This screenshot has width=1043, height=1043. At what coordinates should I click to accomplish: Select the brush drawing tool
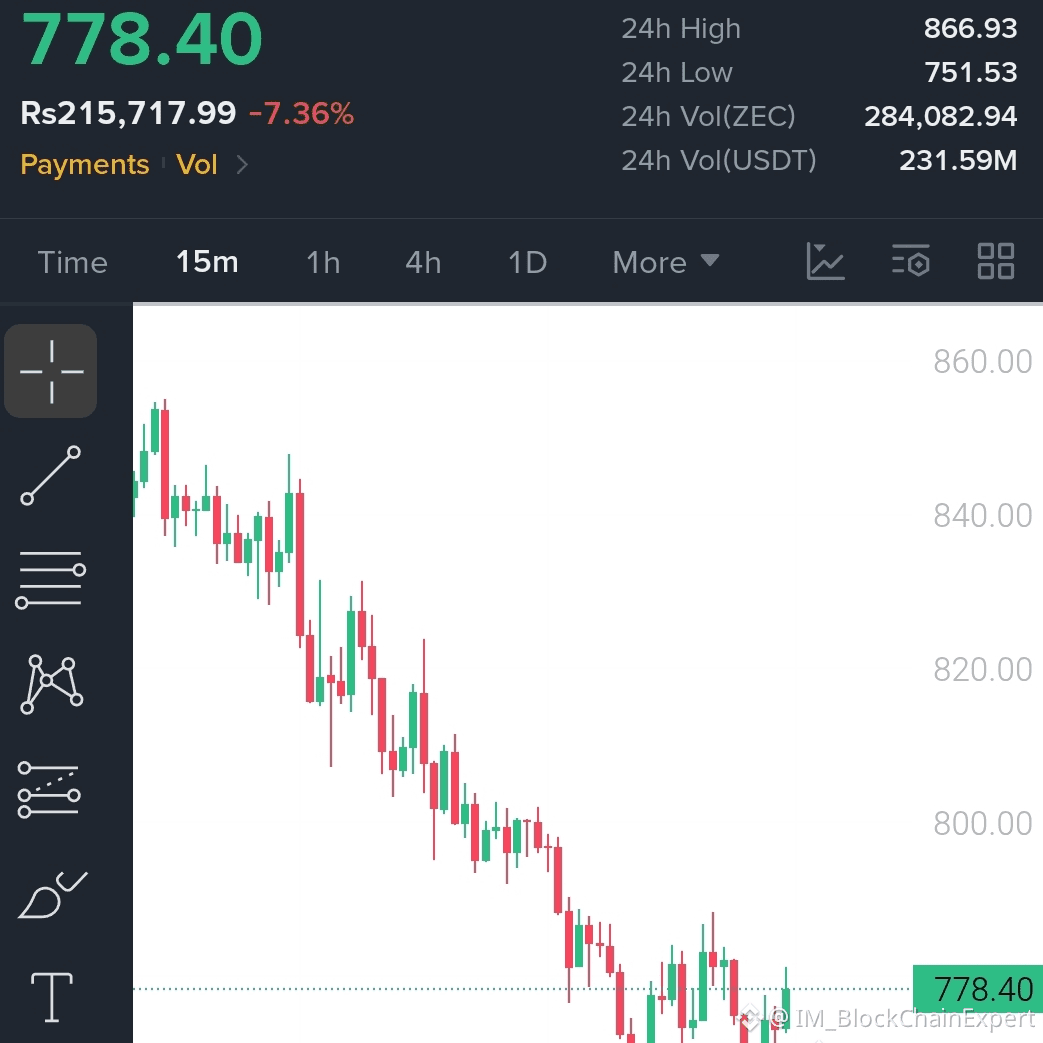pos(53,895)
